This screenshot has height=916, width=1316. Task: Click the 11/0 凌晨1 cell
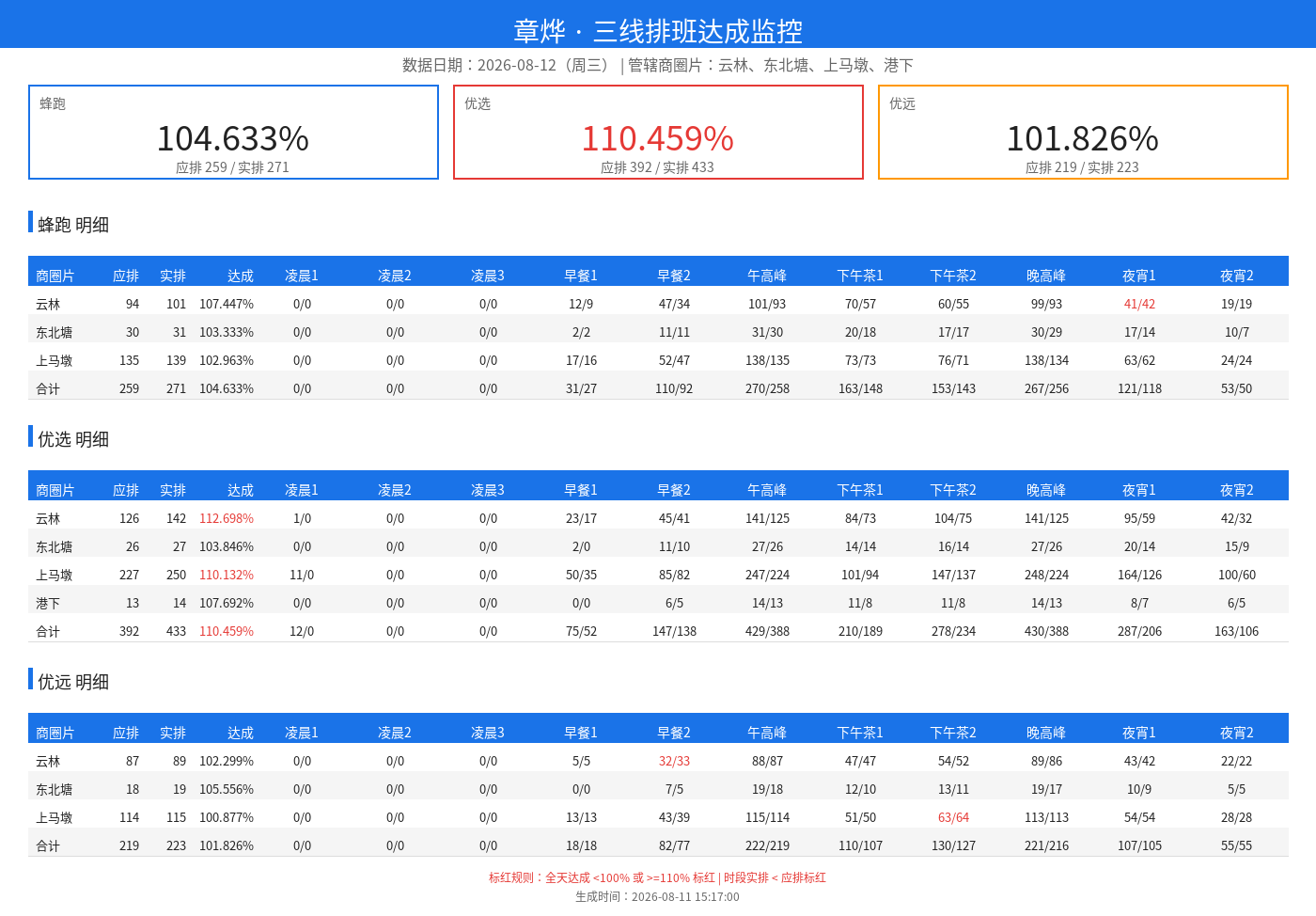[x=302, y=575]
